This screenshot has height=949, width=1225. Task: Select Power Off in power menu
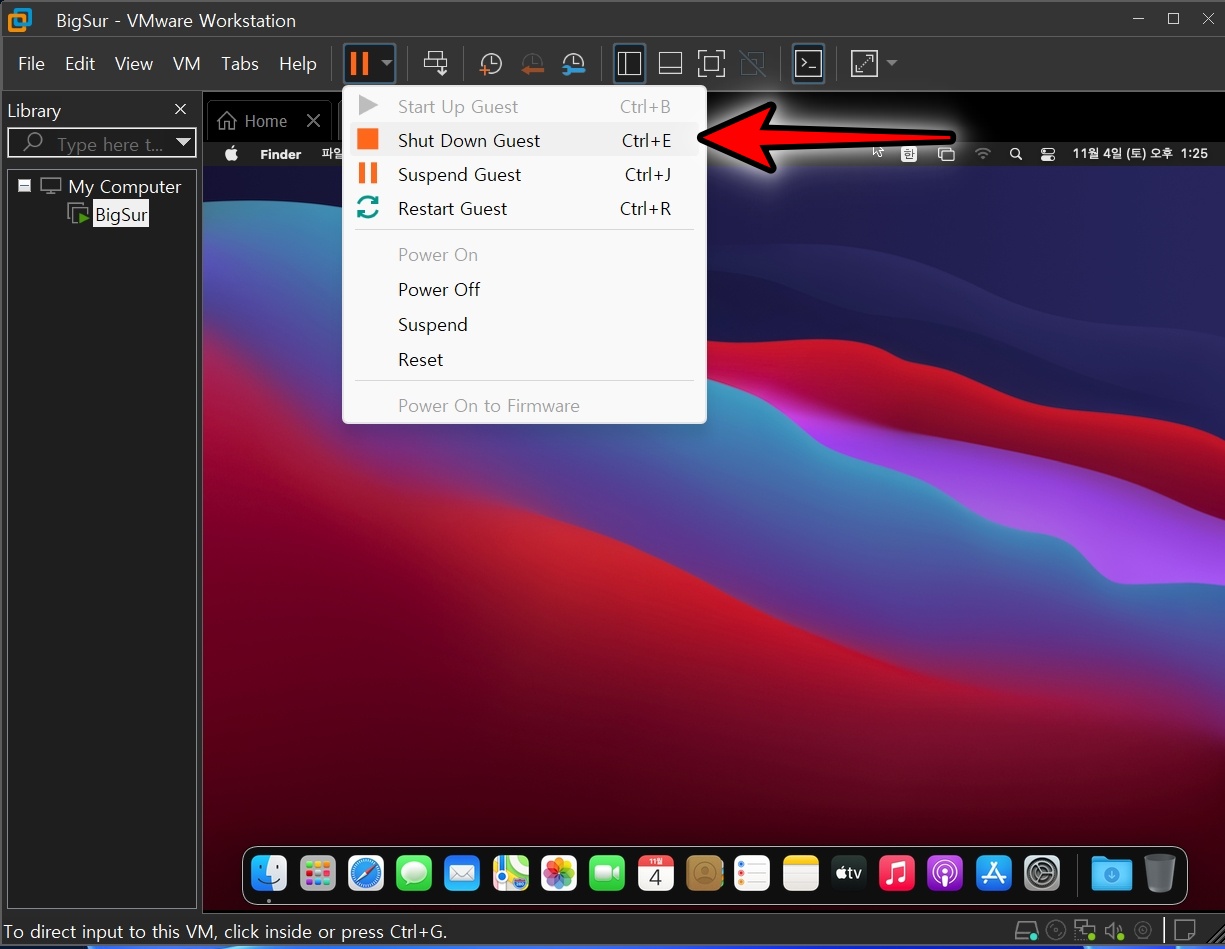524,290
